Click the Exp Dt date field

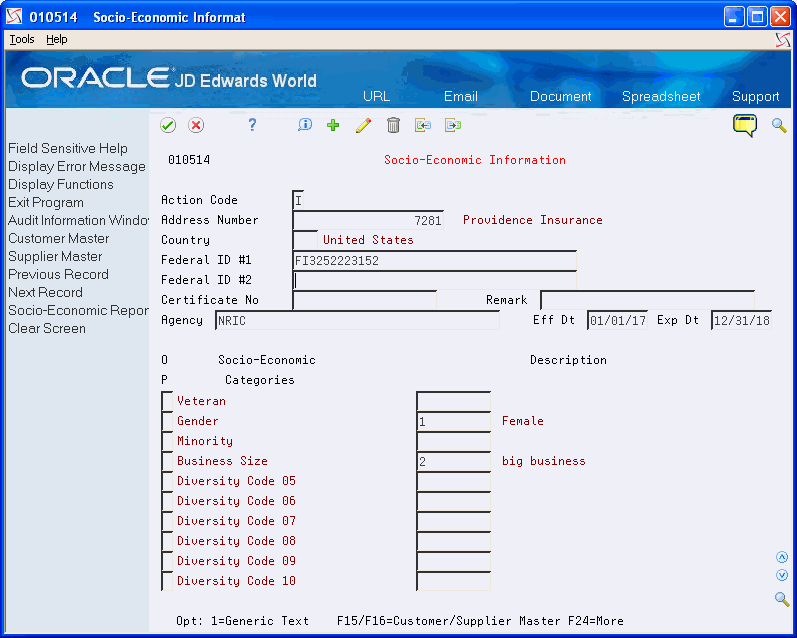pyautogui.click(x=741, y=320)
